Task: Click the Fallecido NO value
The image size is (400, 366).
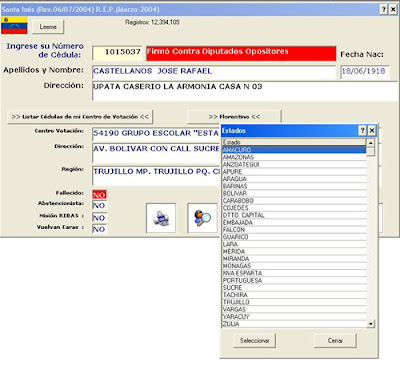Action: point(99,195)
